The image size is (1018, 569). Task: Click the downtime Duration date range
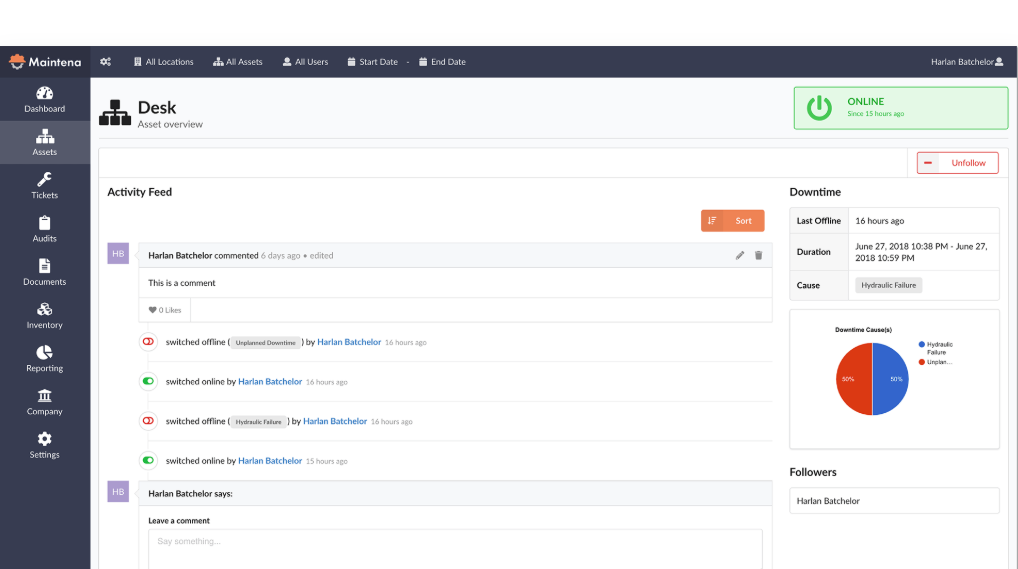click(921, 252)
